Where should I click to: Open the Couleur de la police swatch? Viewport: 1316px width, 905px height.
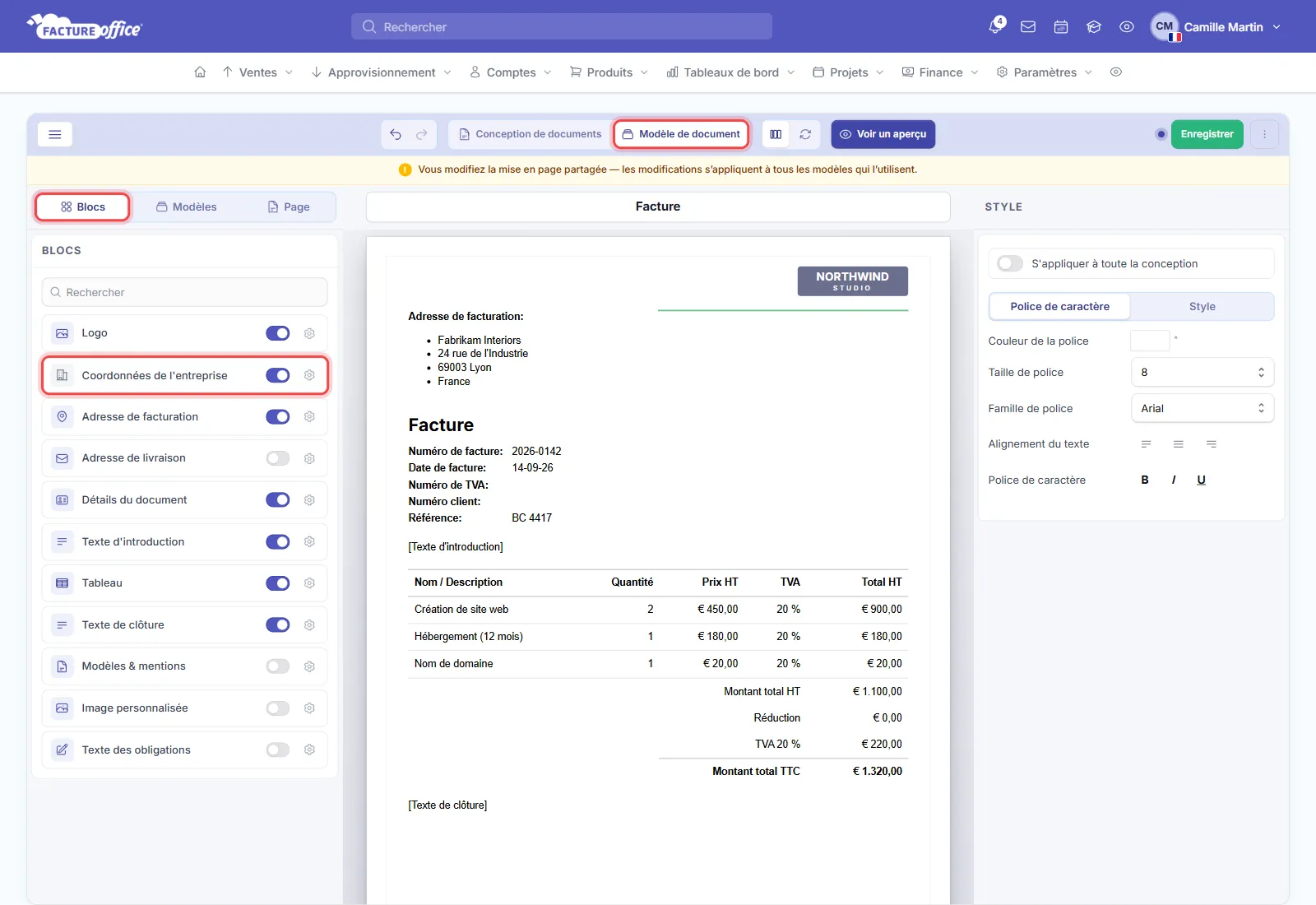point(1150,341)
